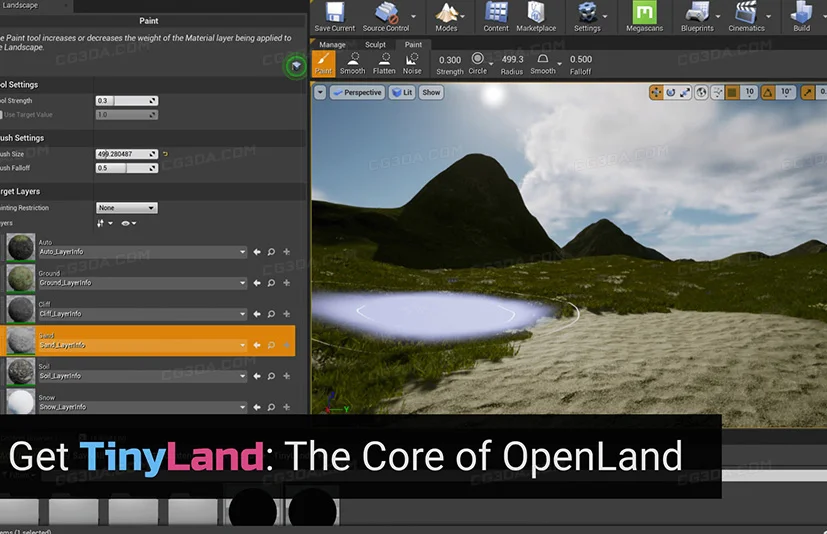The width and height of the screenshot is (827, 534).
Task: Browse to Ground_LayerInfo asset
Action: coord(271,283)
